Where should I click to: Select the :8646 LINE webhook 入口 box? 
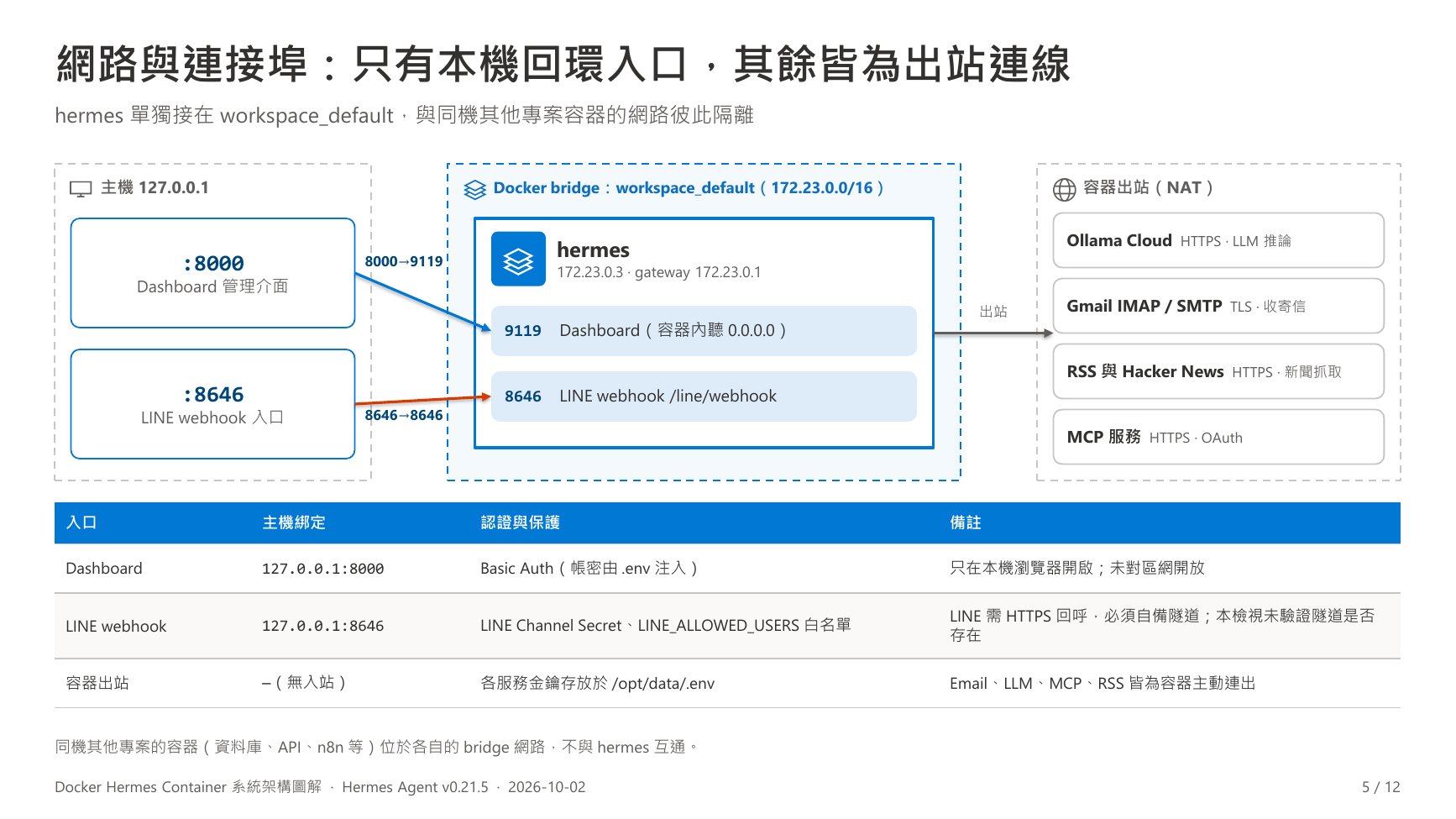(x=212, y=404)
